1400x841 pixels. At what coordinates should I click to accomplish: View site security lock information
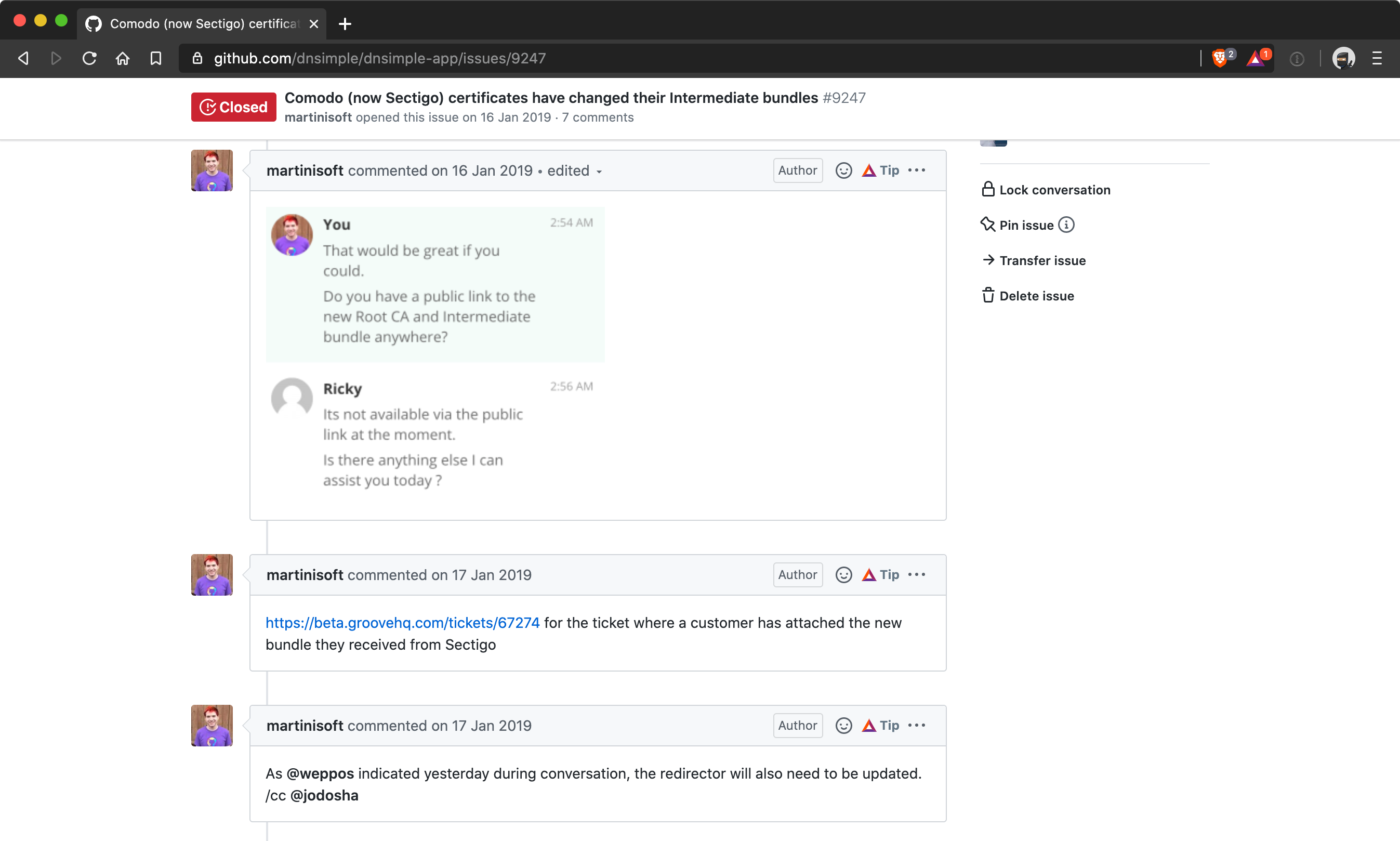click(197, 58)
